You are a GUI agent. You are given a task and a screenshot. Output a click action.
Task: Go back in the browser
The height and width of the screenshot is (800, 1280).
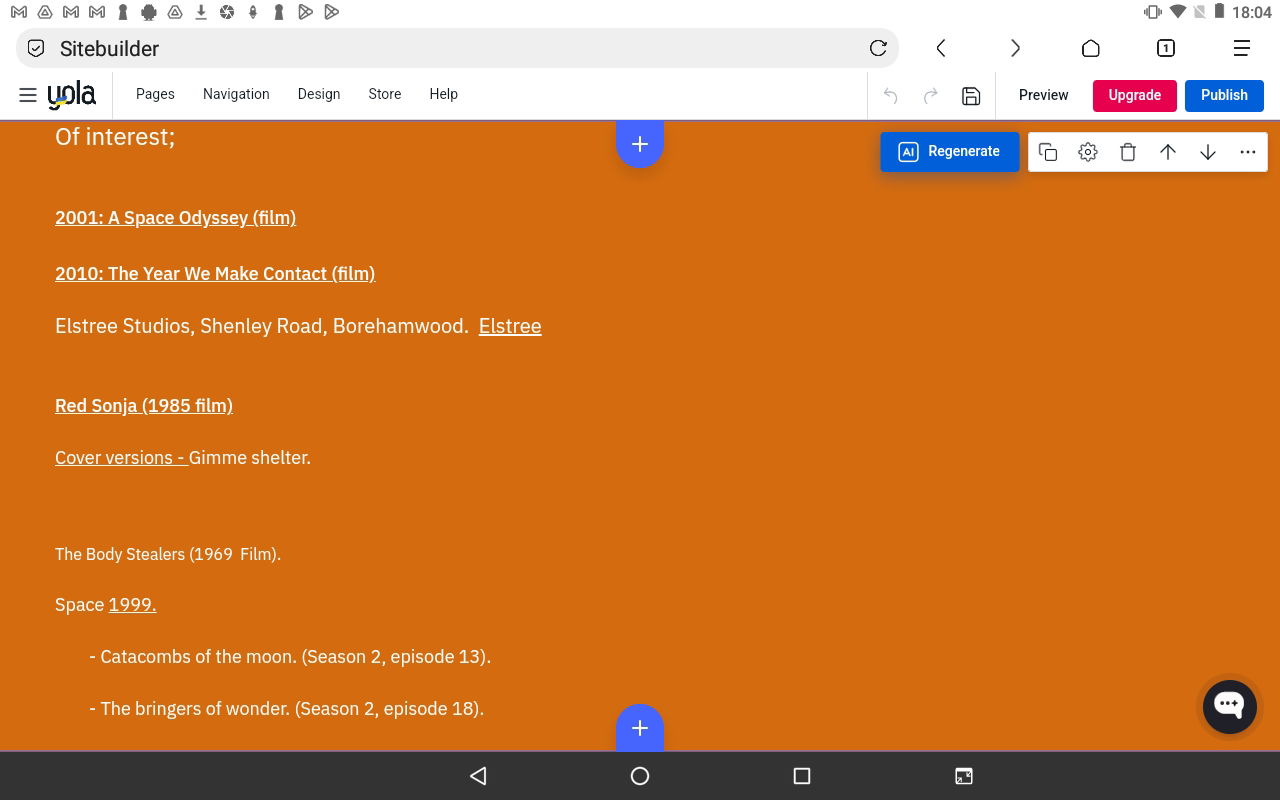click(941, 48)
